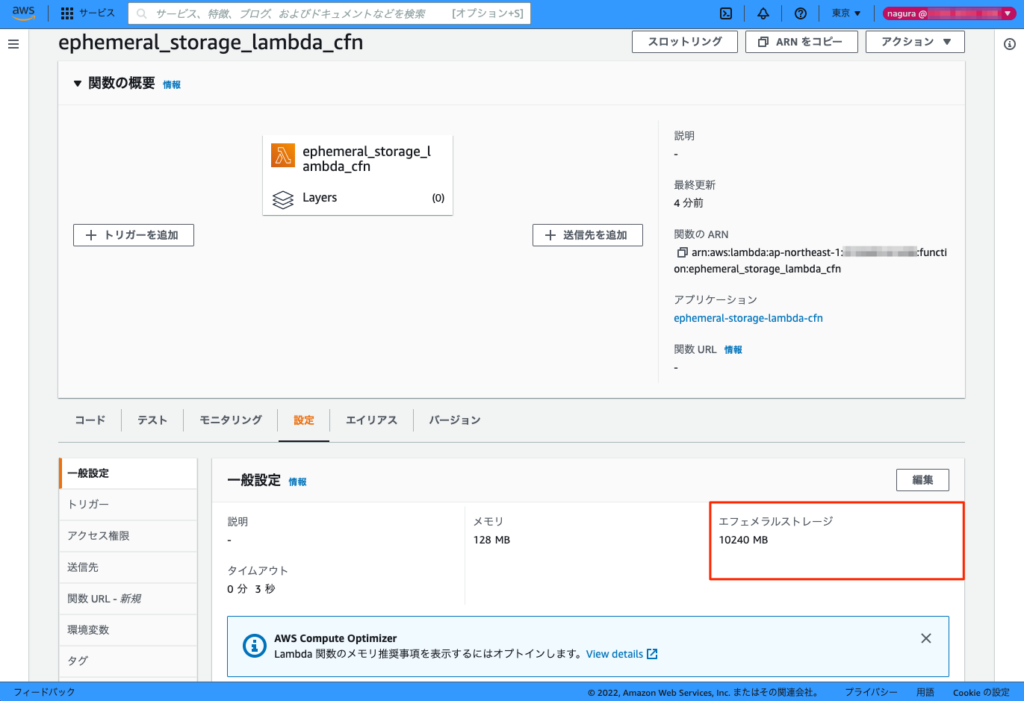Open the アクション dropdown
Image resolution: width=1024 pixels, height=701 pixels.
coord(915,42)
